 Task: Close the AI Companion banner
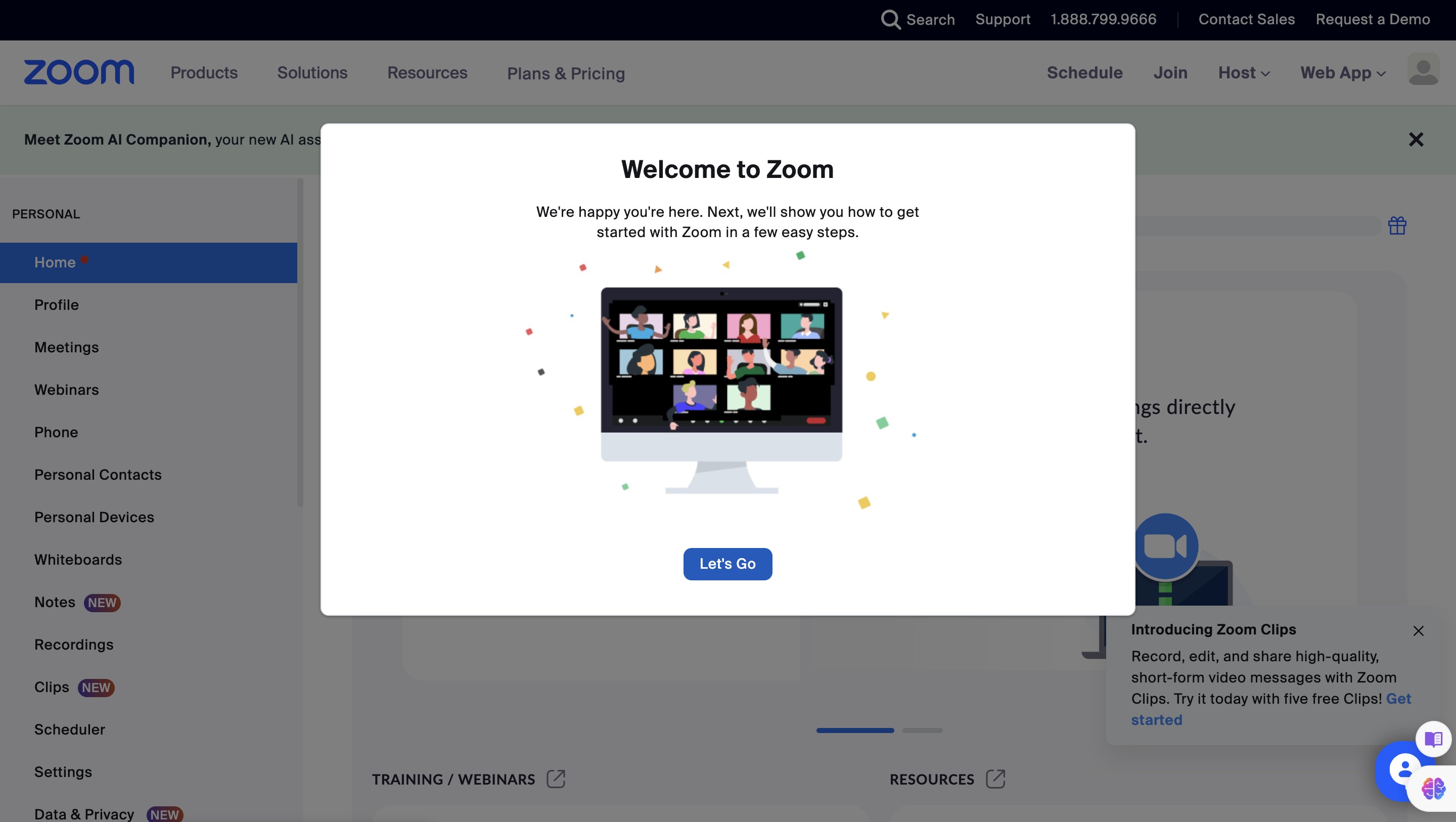point(1416,140)
